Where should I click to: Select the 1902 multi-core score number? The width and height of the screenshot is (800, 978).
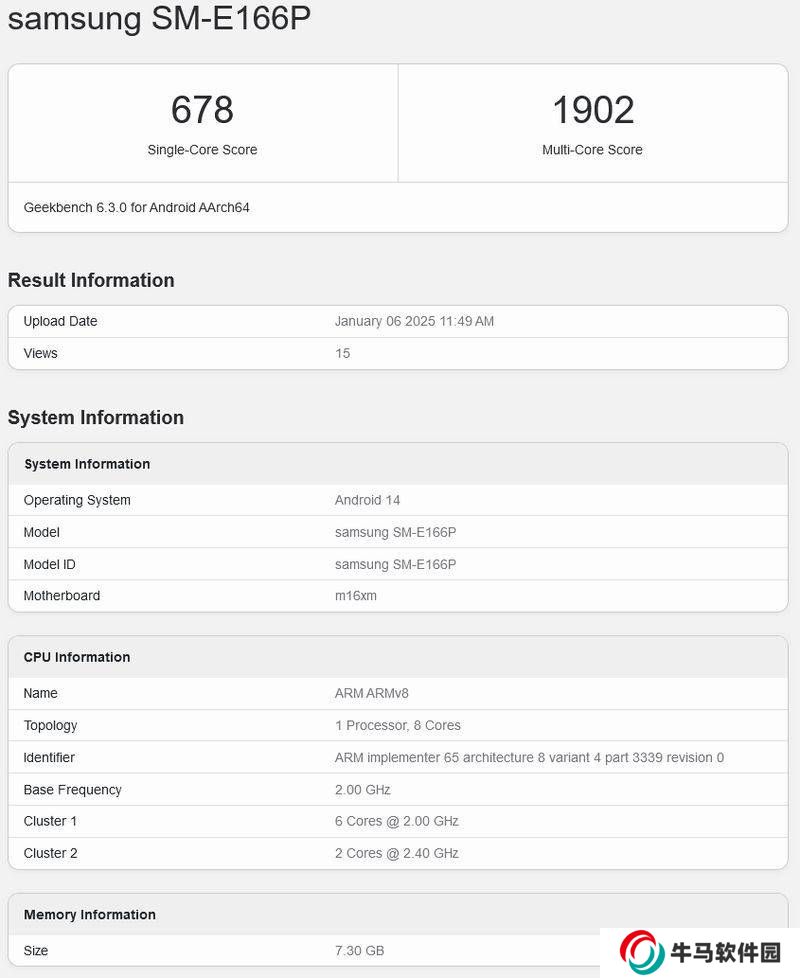point(593,110)
